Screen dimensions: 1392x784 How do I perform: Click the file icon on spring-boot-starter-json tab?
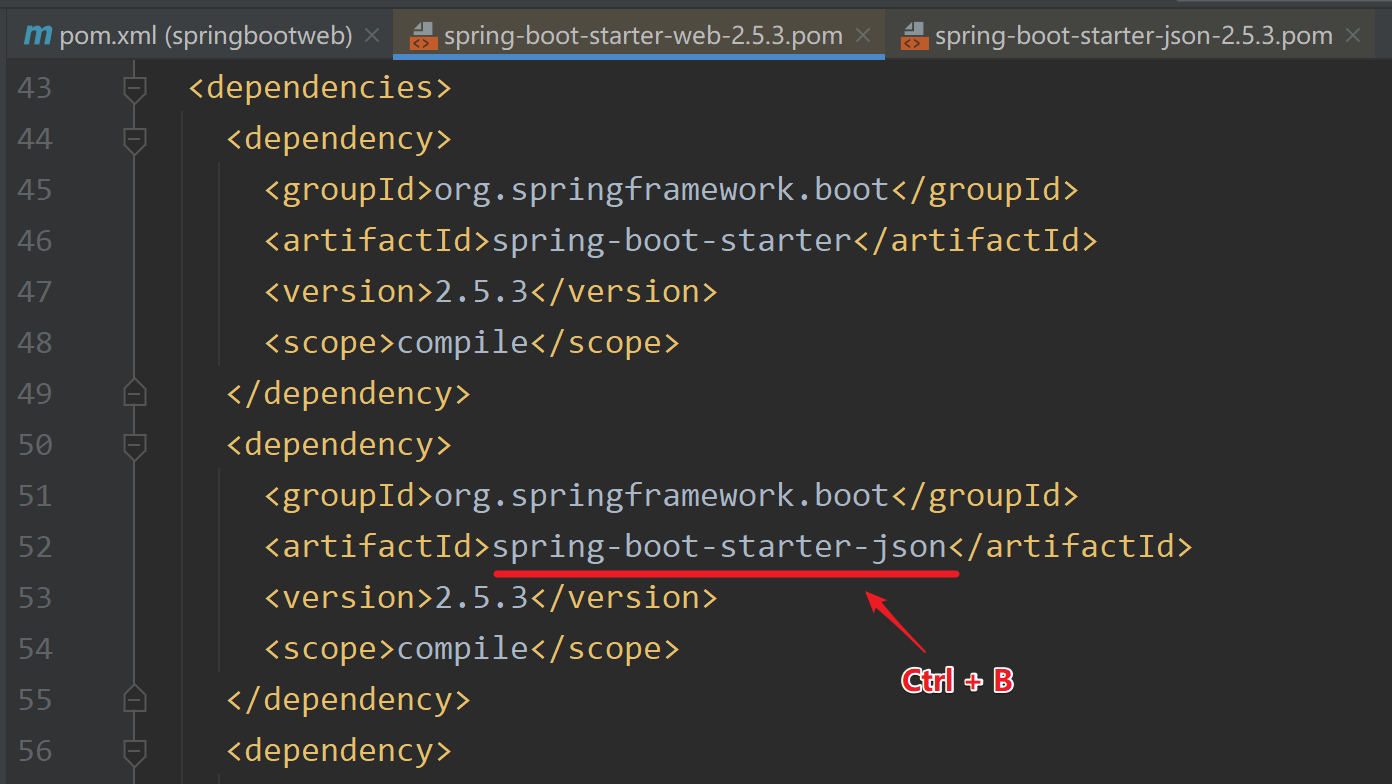tap(914, 37)
